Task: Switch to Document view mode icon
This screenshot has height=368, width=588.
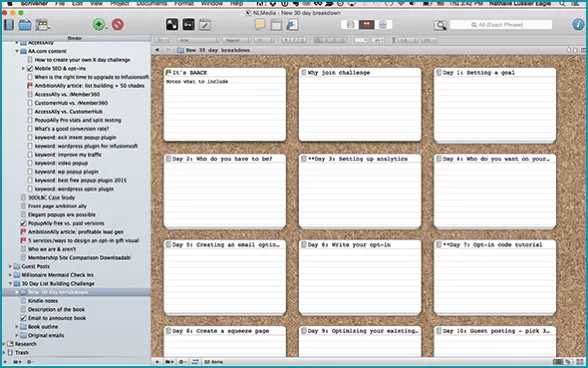Action: point(351,25)
